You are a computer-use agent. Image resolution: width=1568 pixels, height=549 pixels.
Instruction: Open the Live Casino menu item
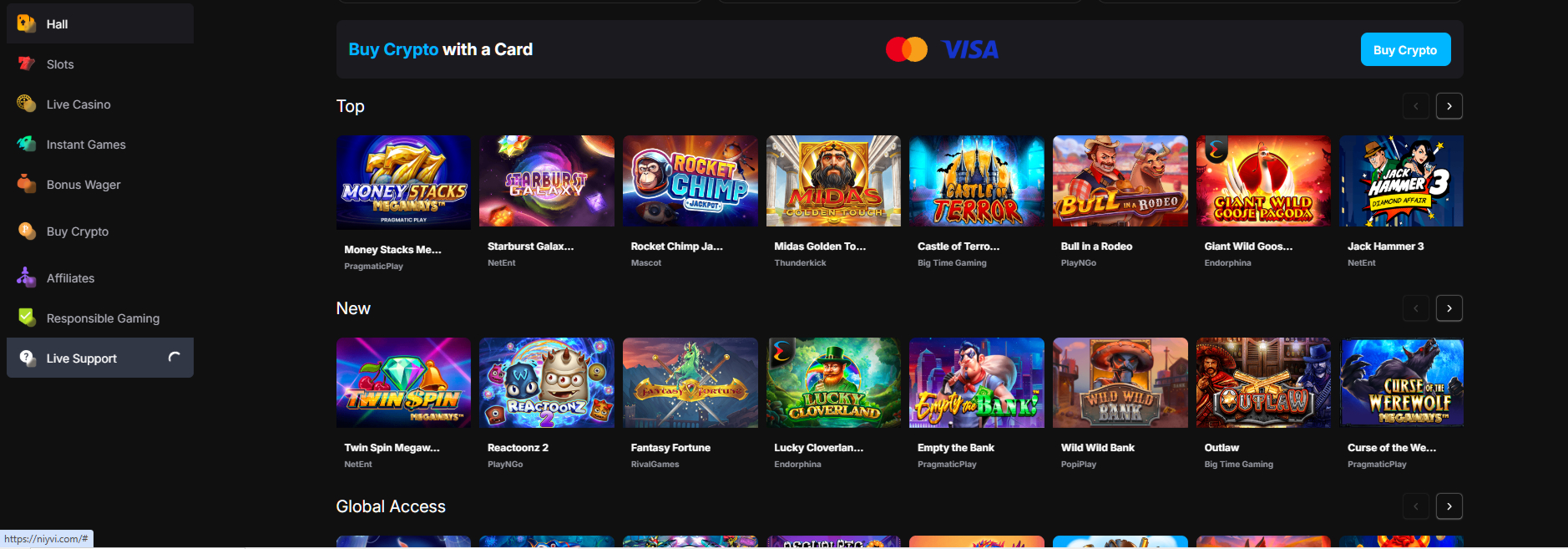click(78, 104)
